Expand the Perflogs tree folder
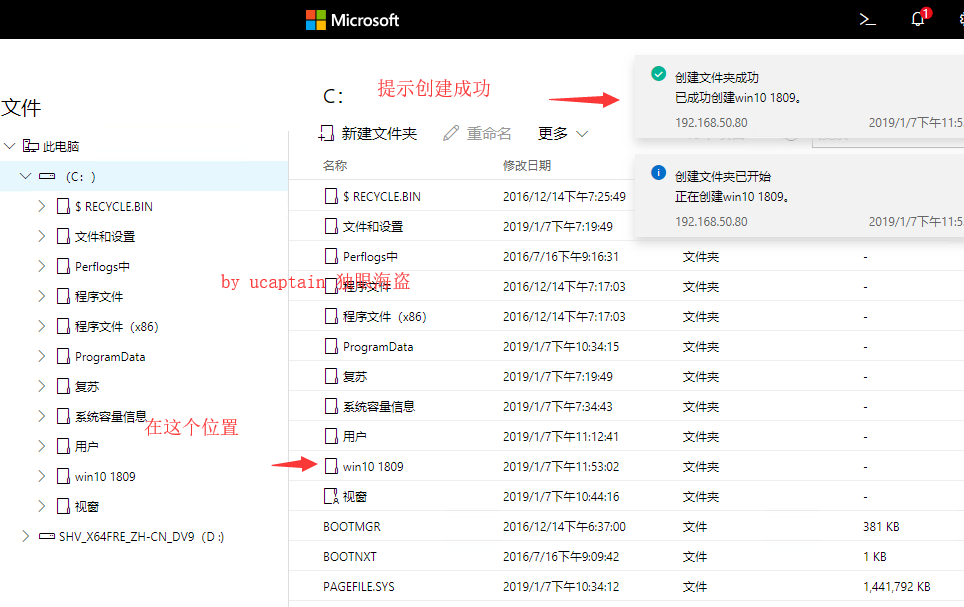Screen dimensions: 964x607 [x=41, y=266]
